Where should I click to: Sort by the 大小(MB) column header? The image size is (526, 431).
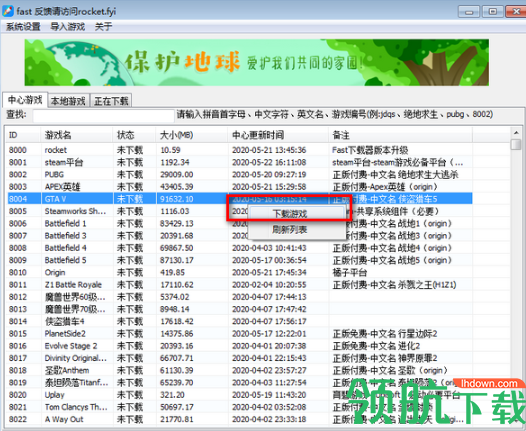pos(192,135)
